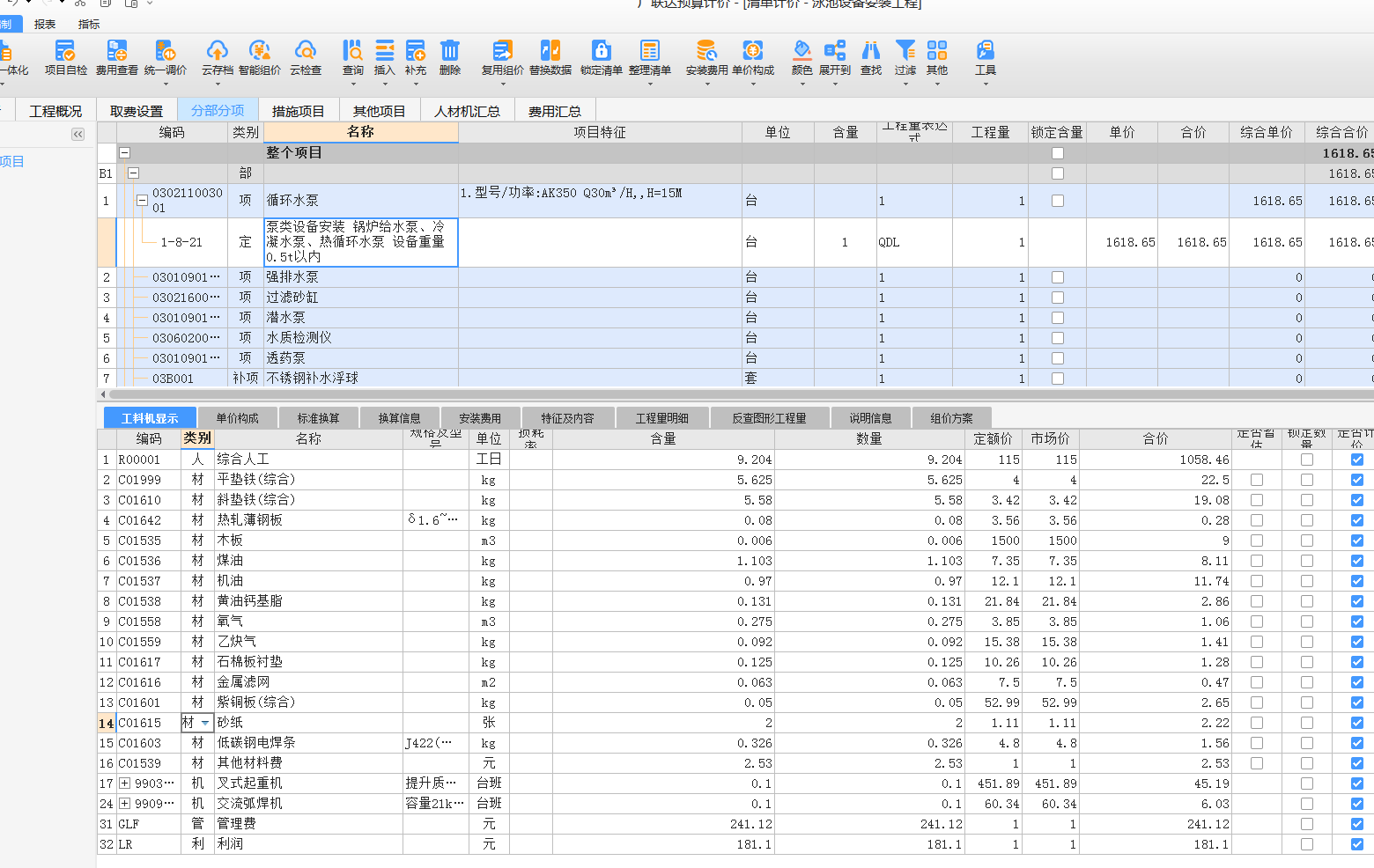Image resolution: width=1374 pixels, height=868 pixels.
Task: Click the 查询 toolbar icon
Action: [x=353, y=57]
